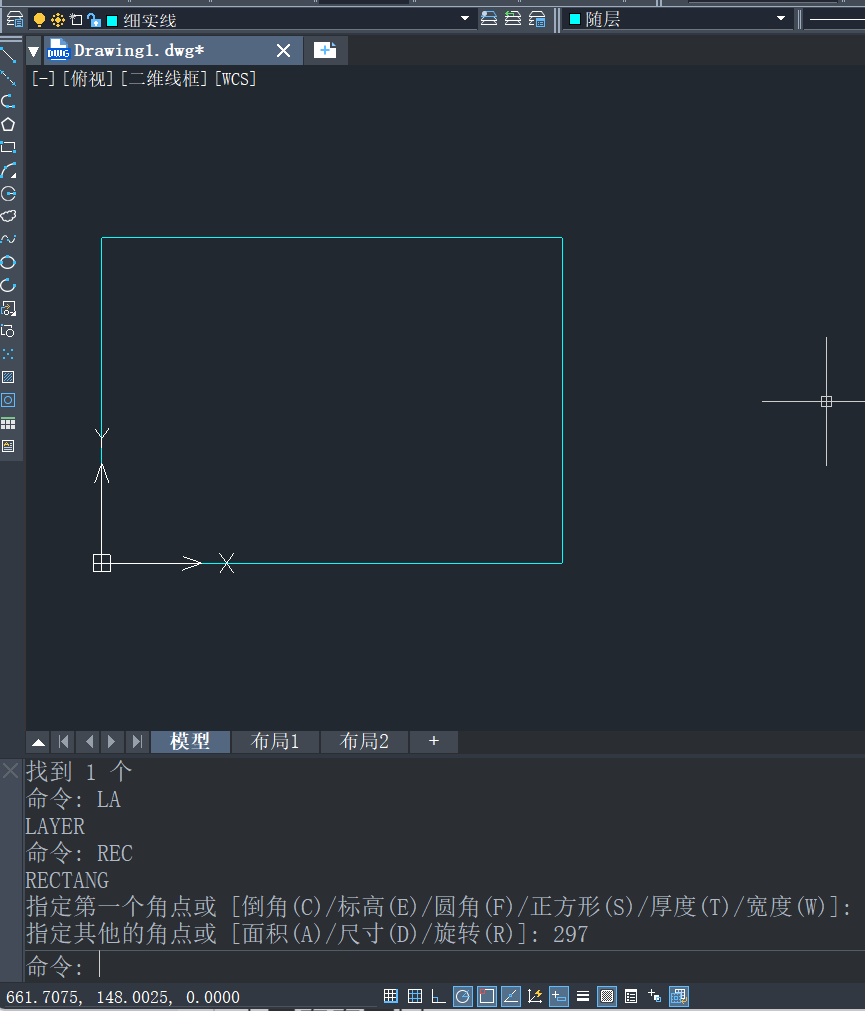Activate the Rectangle tool

point(8,147)
